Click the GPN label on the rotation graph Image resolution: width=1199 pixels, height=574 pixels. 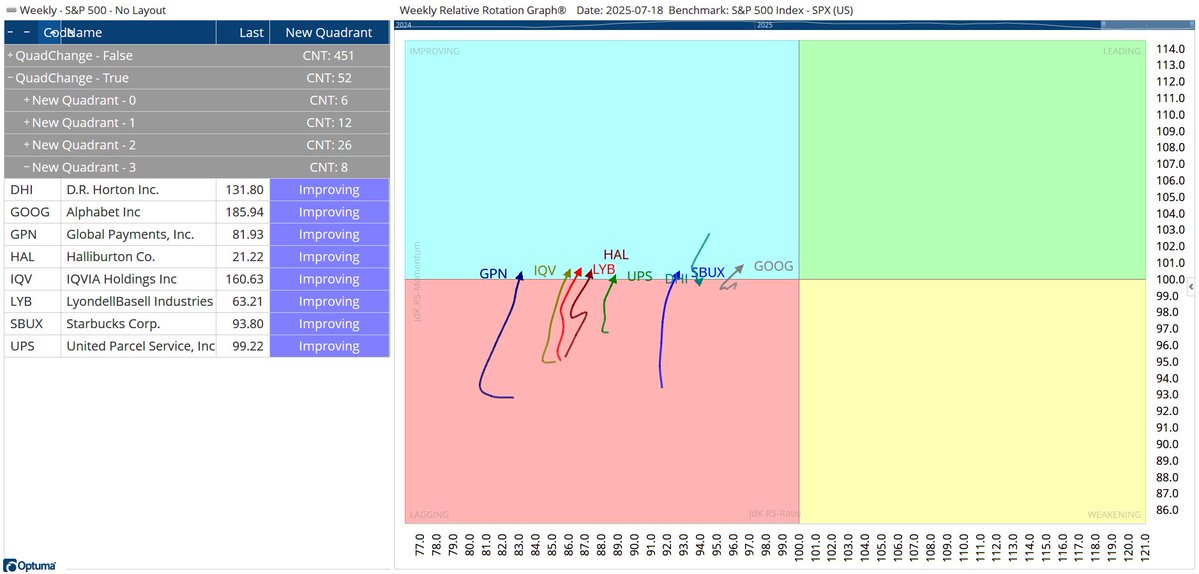[x=493, y=274]
